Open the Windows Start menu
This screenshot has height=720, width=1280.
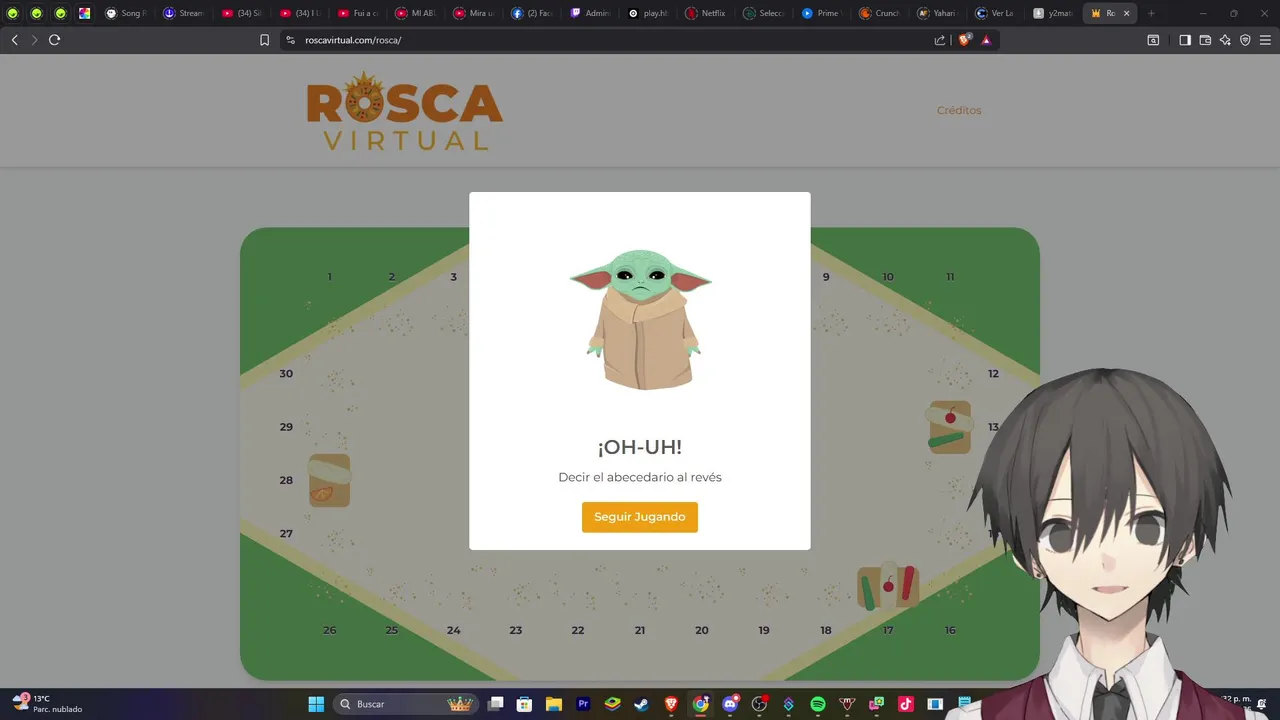click(316, 704)
